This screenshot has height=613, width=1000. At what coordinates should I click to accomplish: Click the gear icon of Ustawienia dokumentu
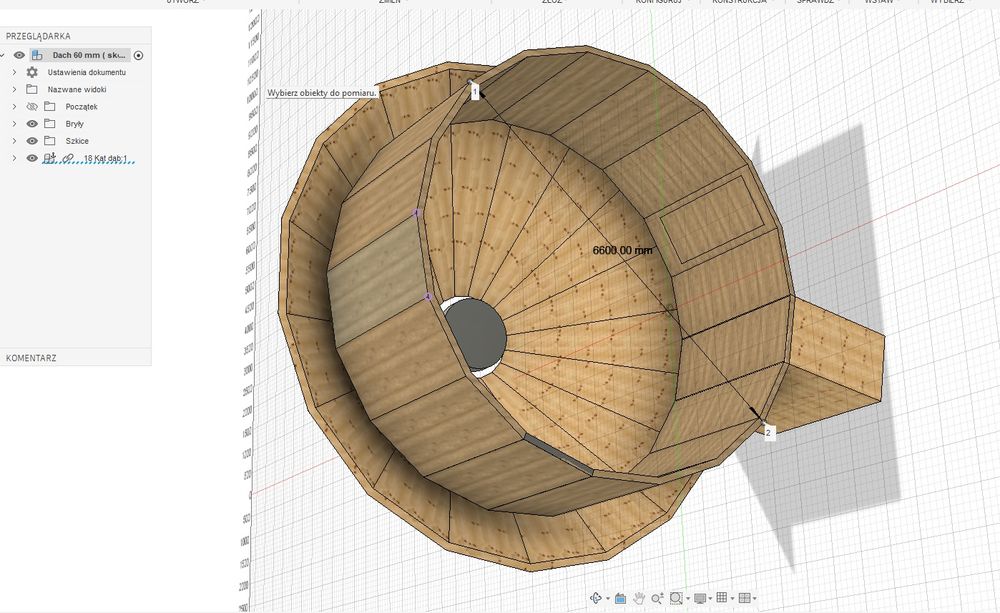coord(32,72)
